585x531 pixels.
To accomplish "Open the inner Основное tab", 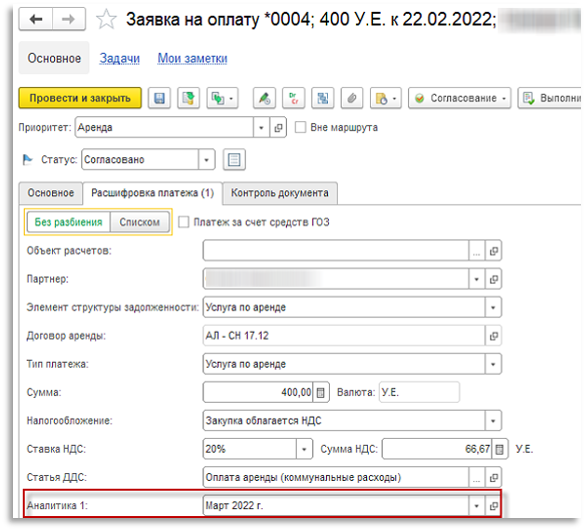I will pyautogui.click(x=51, y=193).
